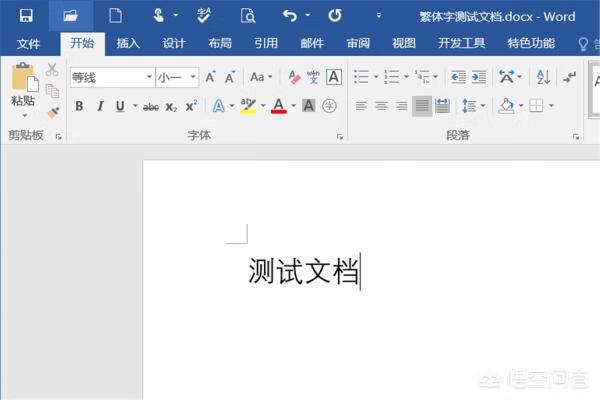This screenshot has height=400, width=600.
Task: Open the 文件 file menu
Action: [28, 44]
